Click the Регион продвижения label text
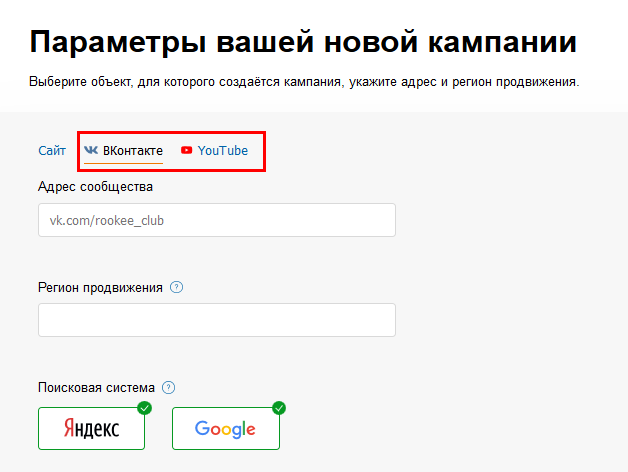This screenshot has width=628, height=472. (100, 287)
